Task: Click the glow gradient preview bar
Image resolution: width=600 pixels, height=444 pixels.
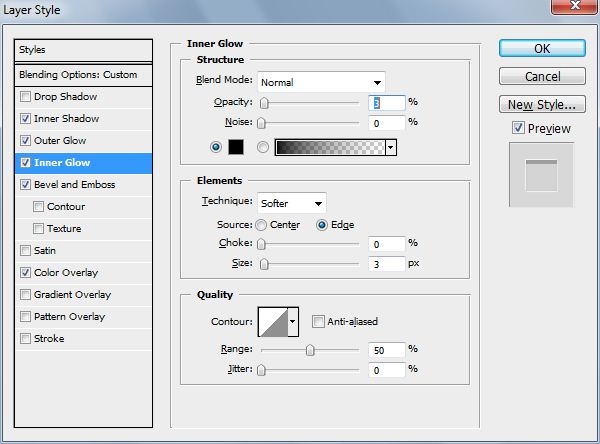Action: coord(330,147)
